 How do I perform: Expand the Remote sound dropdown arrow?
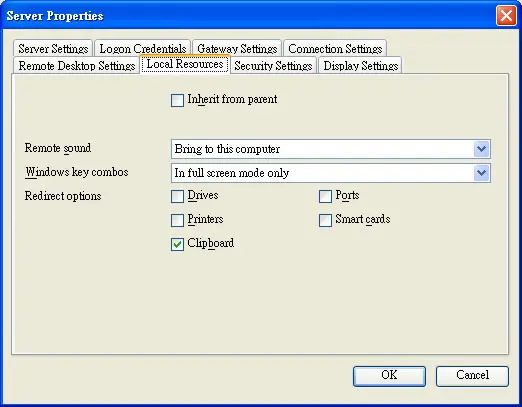(x=481, y=149)
